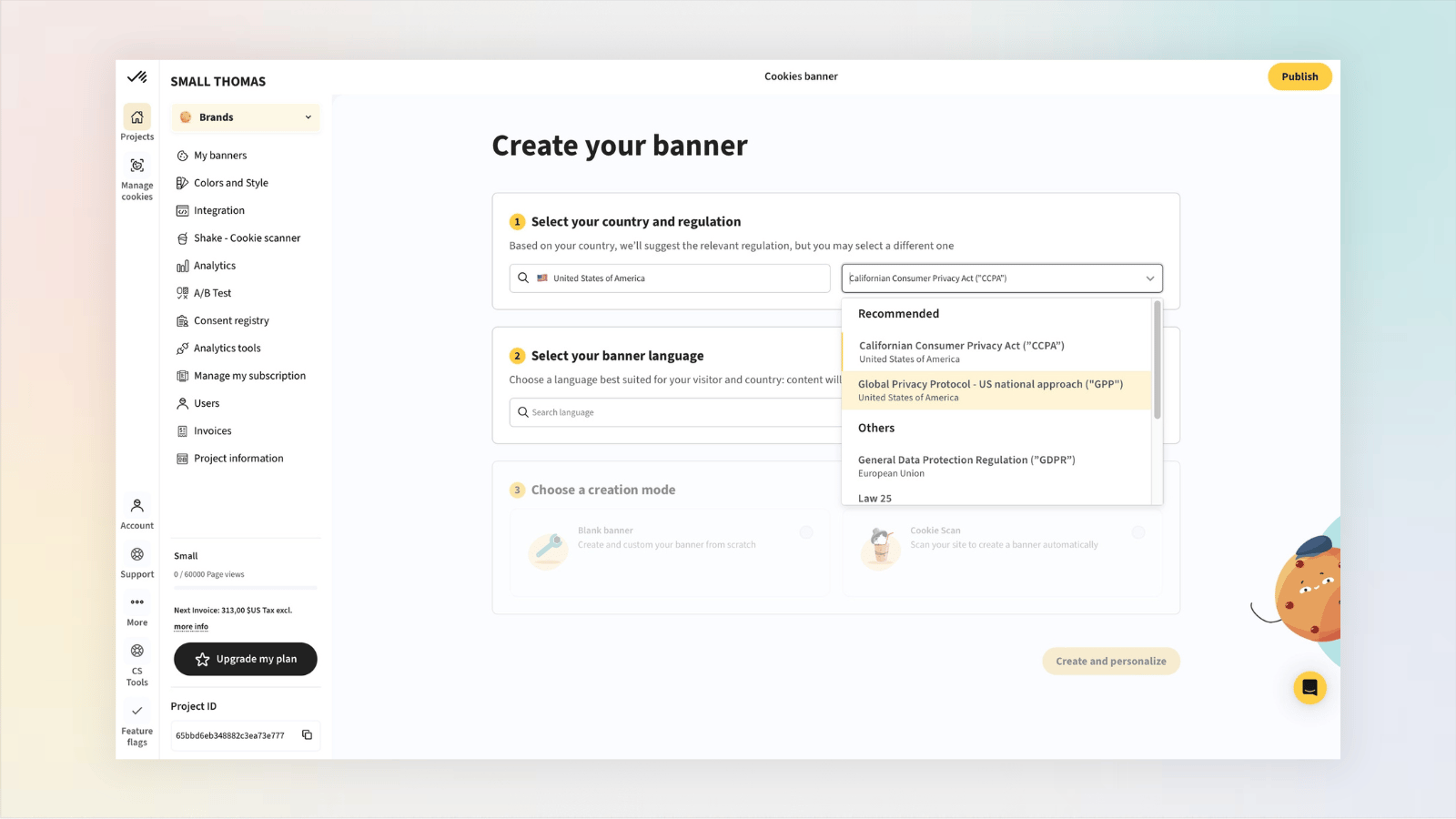Choose Law 25 regulation option

(996, 498)
